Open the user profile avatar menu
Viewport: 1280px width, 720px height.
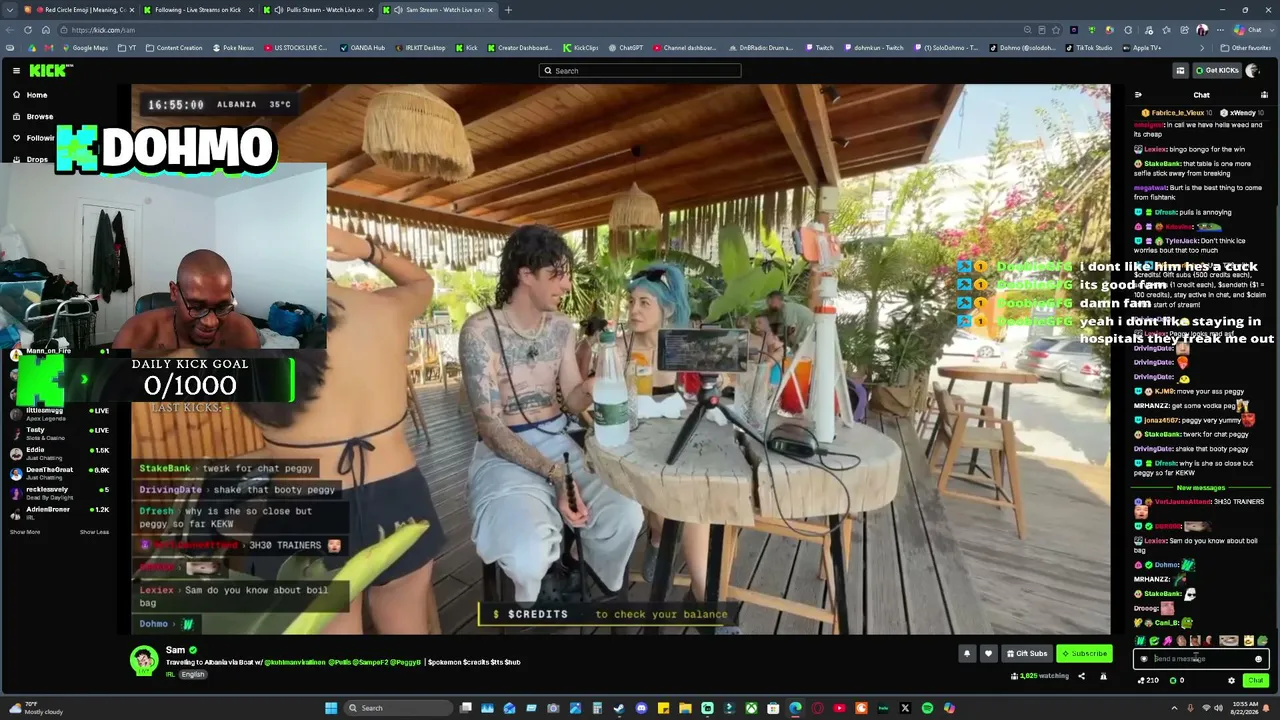1252,70
